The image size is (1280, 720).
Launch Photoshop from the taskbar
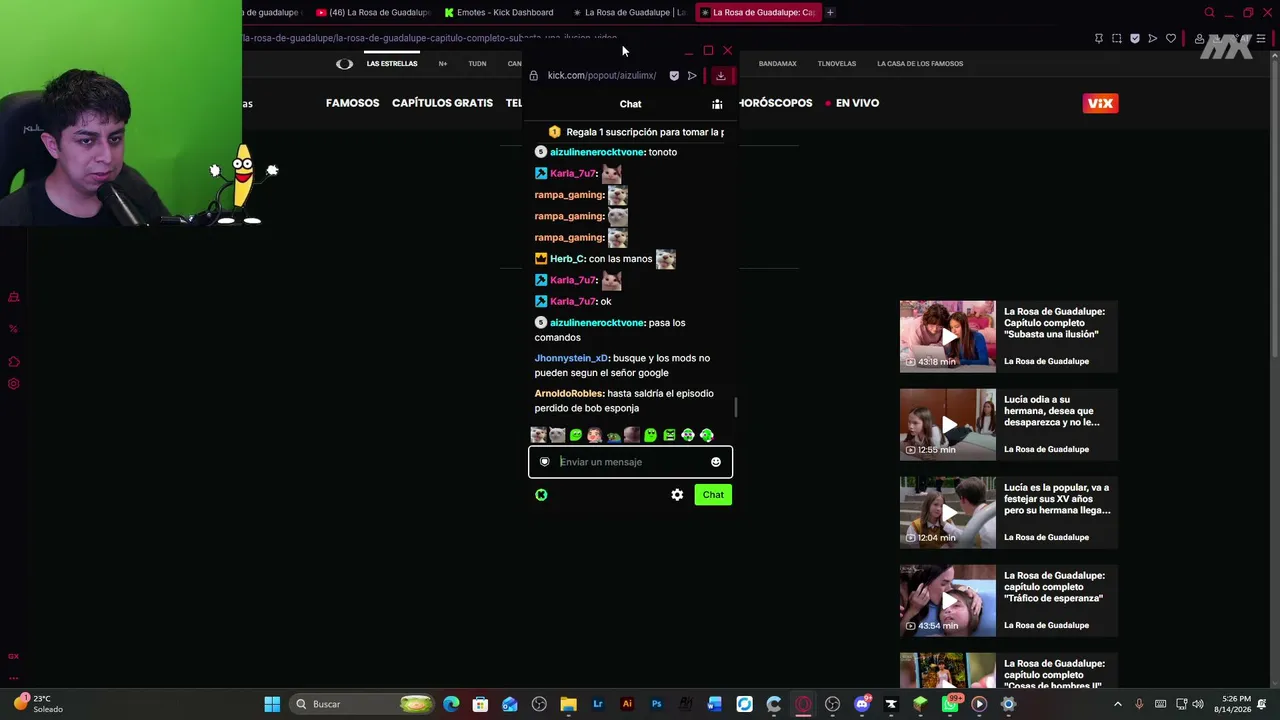point(656,704)
